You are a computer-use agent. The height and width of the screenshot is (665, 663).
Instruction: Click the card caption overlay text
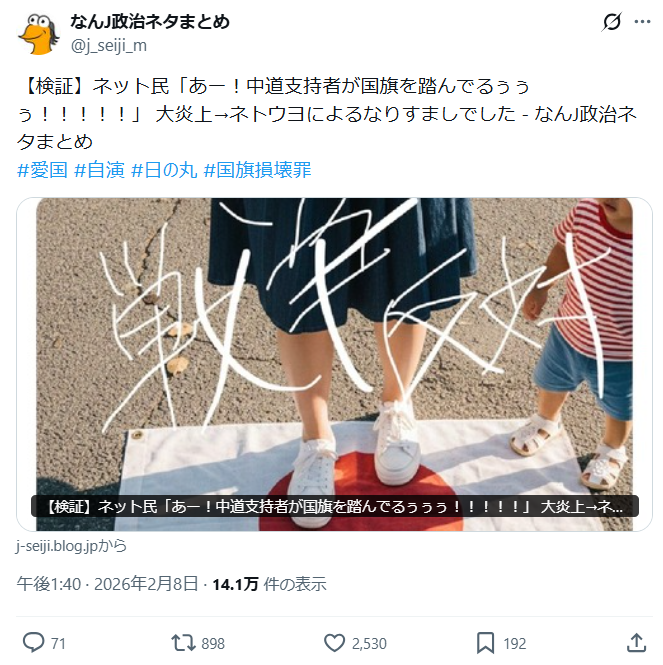(x=335, y=506)
